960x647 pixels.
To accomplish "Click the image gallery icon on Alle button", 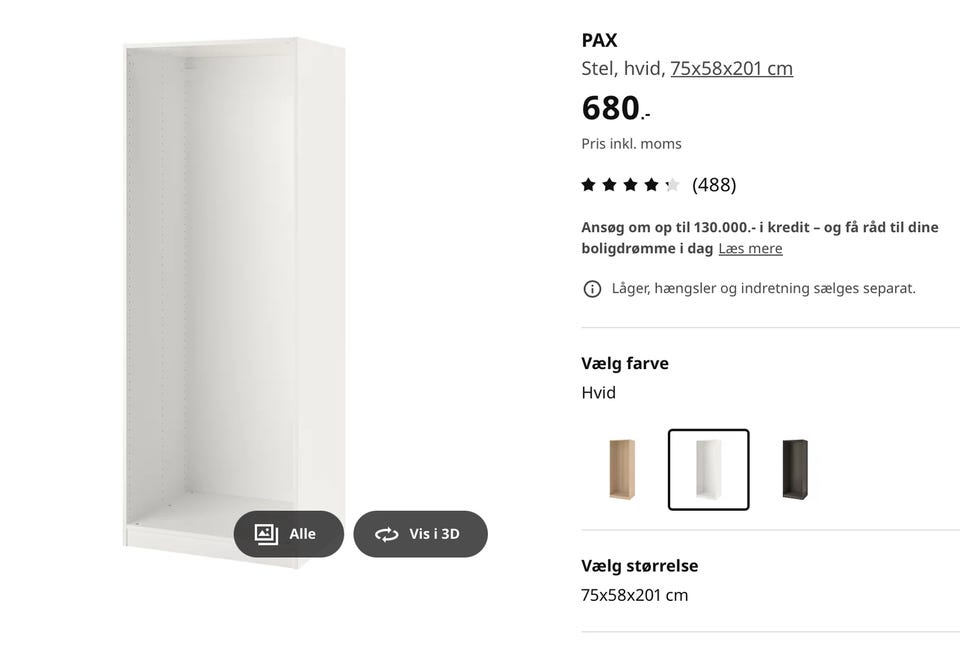I will point(266,534).
